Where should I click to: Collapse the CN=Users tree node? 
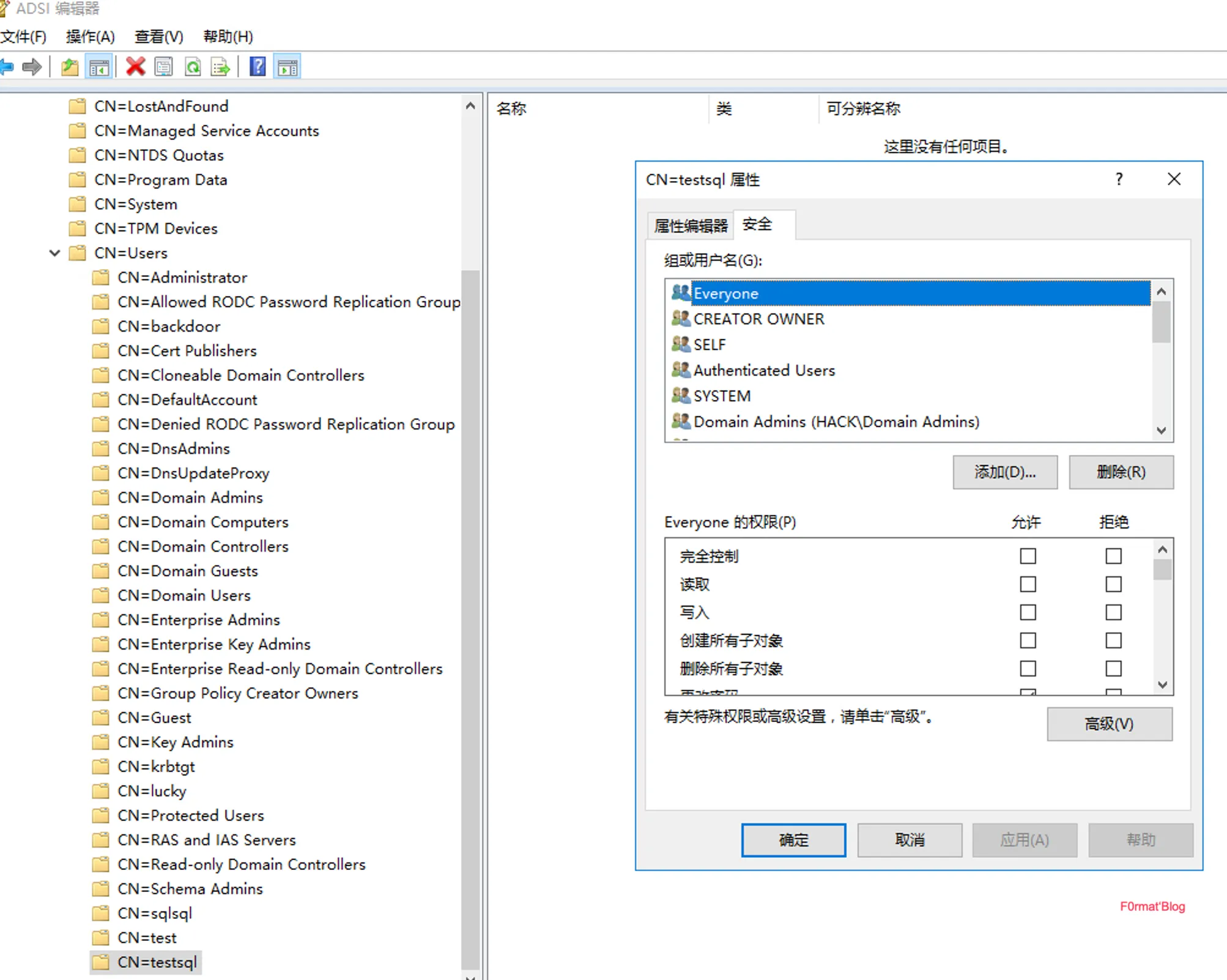coord(55,253)
